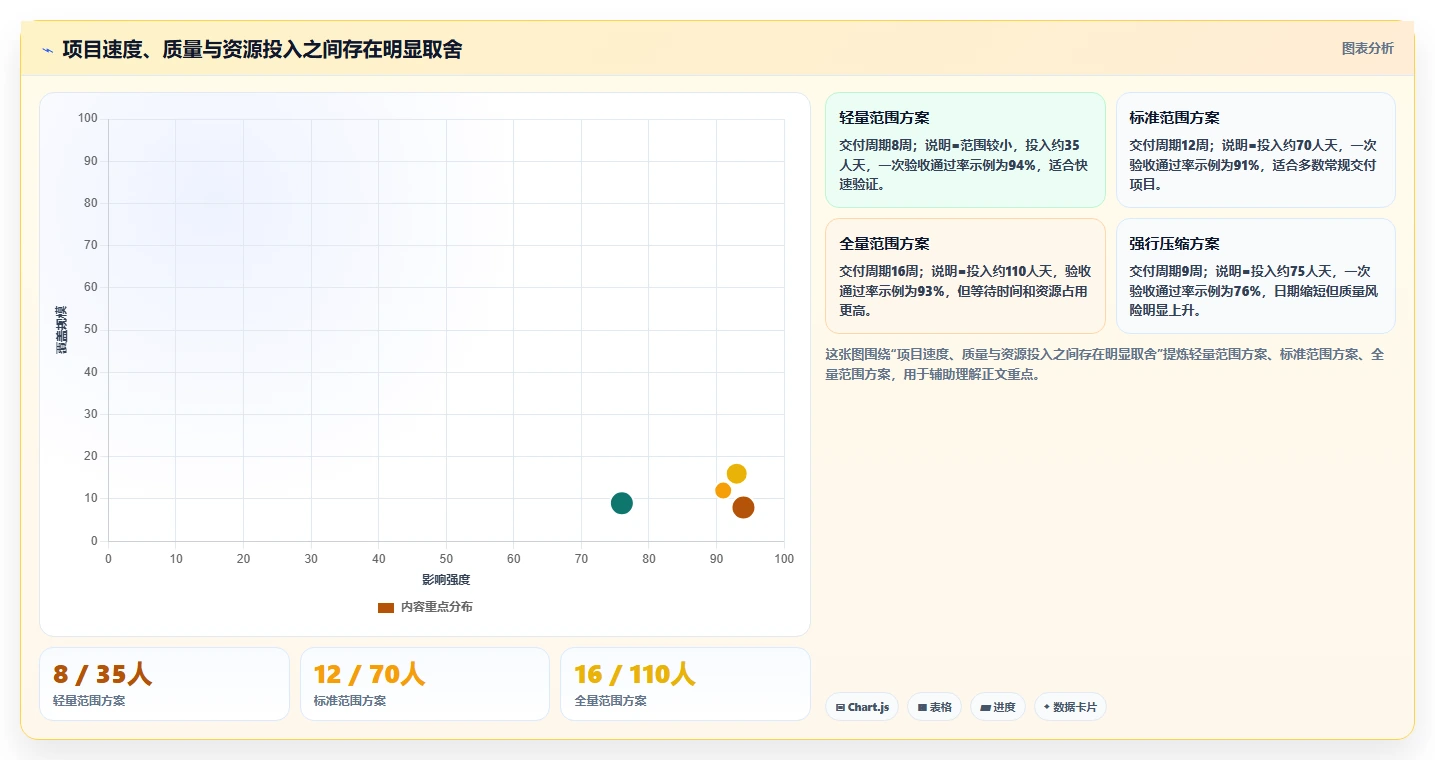Select the dark orange bubble near 94

pos(743,507)
